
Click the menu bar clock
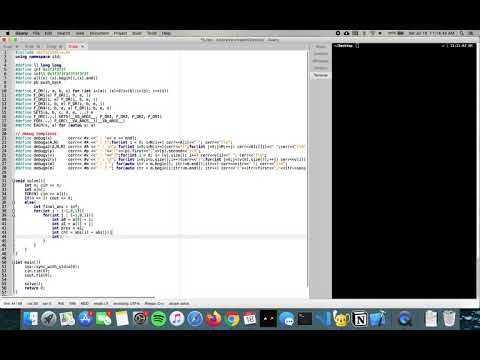point(431,33)
